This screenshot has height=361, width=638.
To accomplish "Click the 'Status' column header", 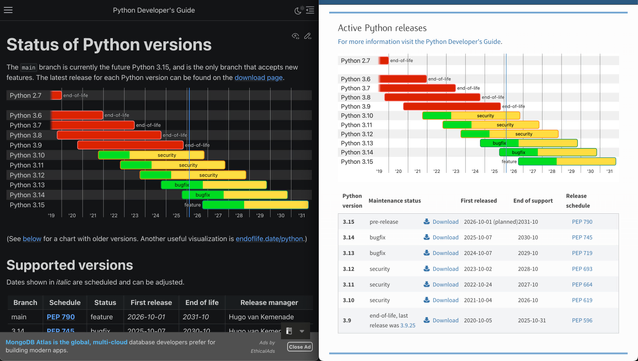I will tap(105, 302).
